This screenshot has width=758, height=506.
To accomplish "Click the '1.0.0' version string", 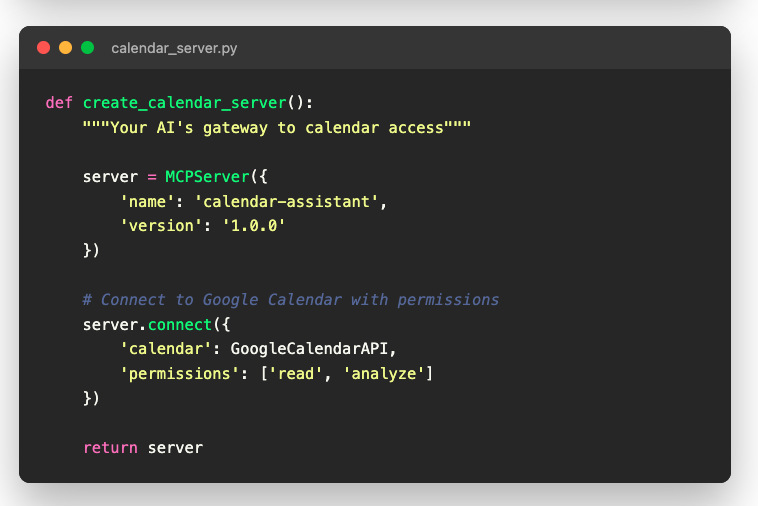I will [254, 226].
